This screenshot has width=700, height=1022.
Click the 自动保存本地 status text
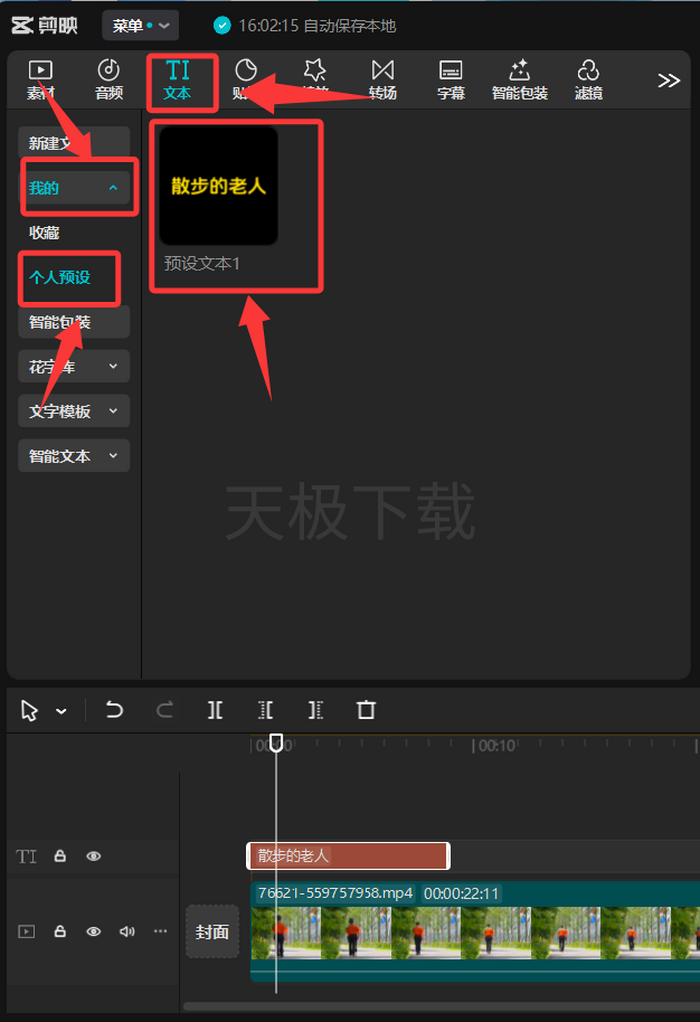coord(350,25)
